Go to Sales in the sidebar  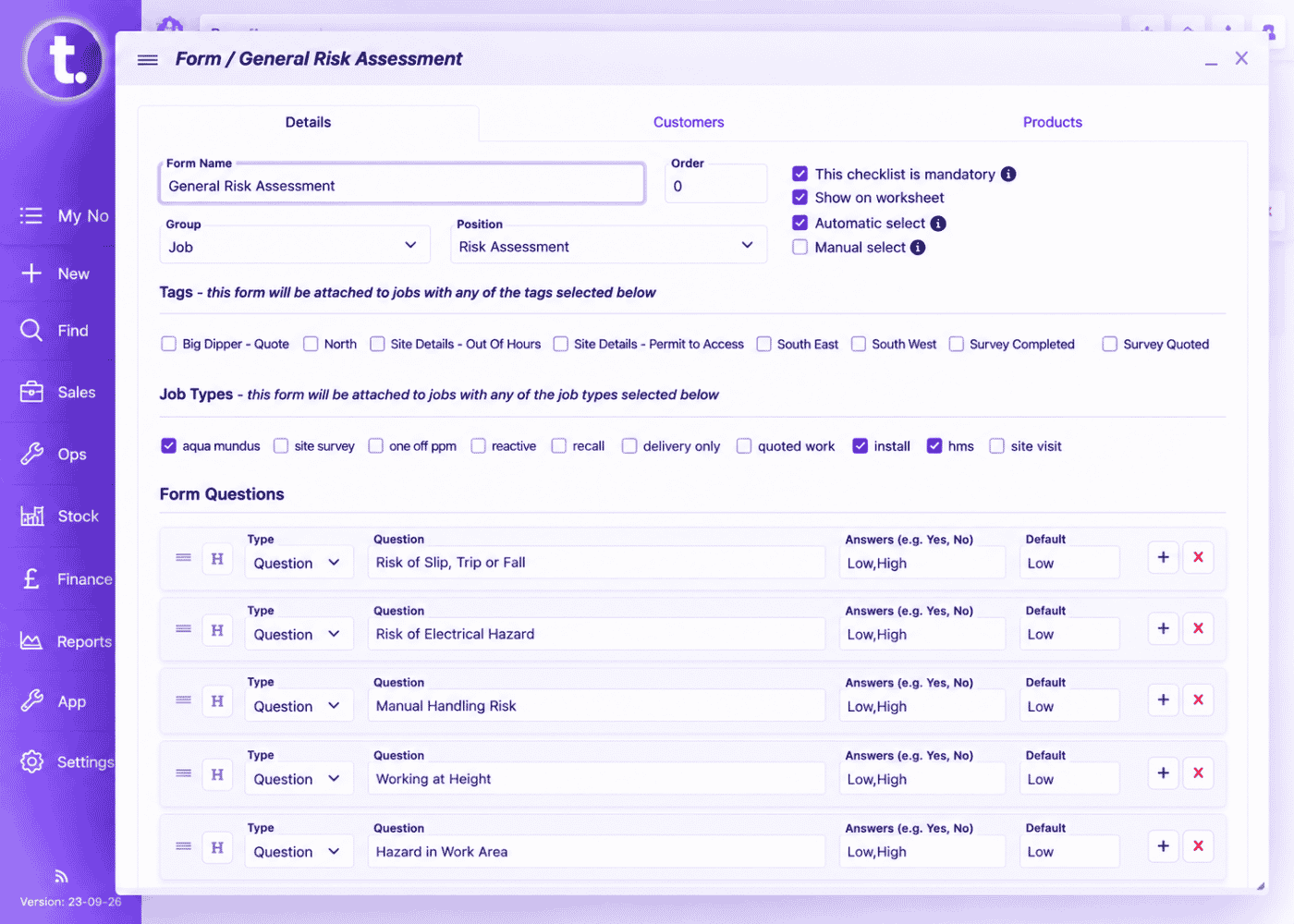click(57, 393)
